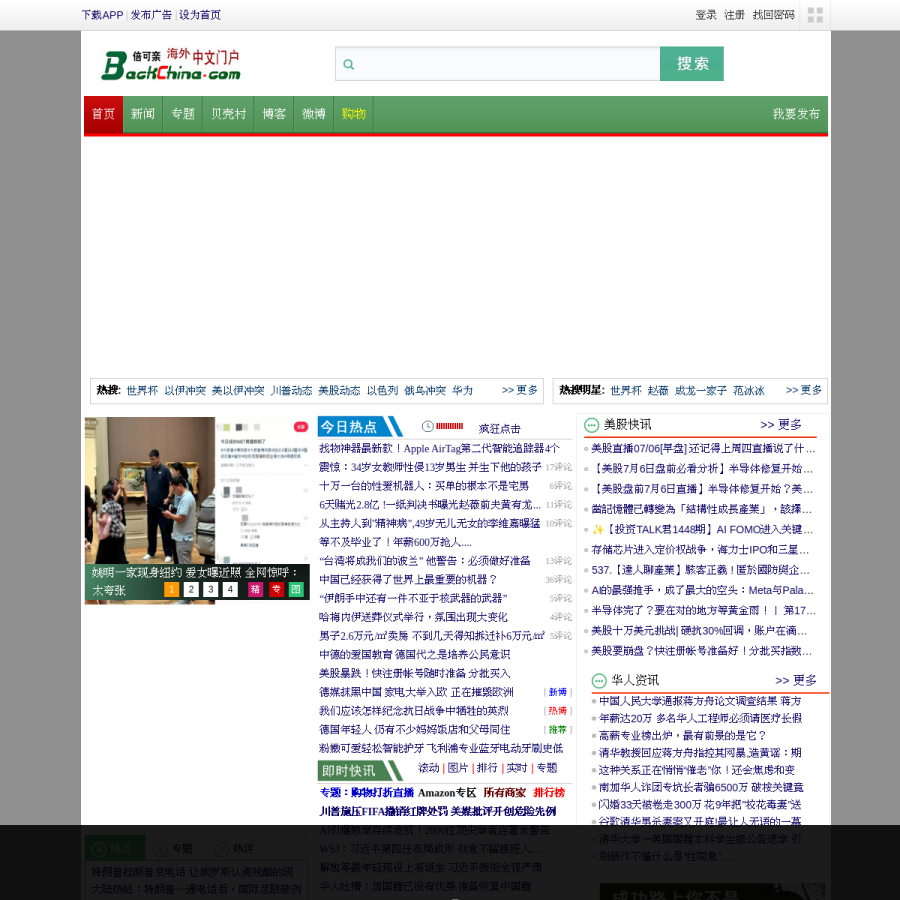
Task: Switch 即时快讯 to the 专题 tab
Action: point(546,768)
